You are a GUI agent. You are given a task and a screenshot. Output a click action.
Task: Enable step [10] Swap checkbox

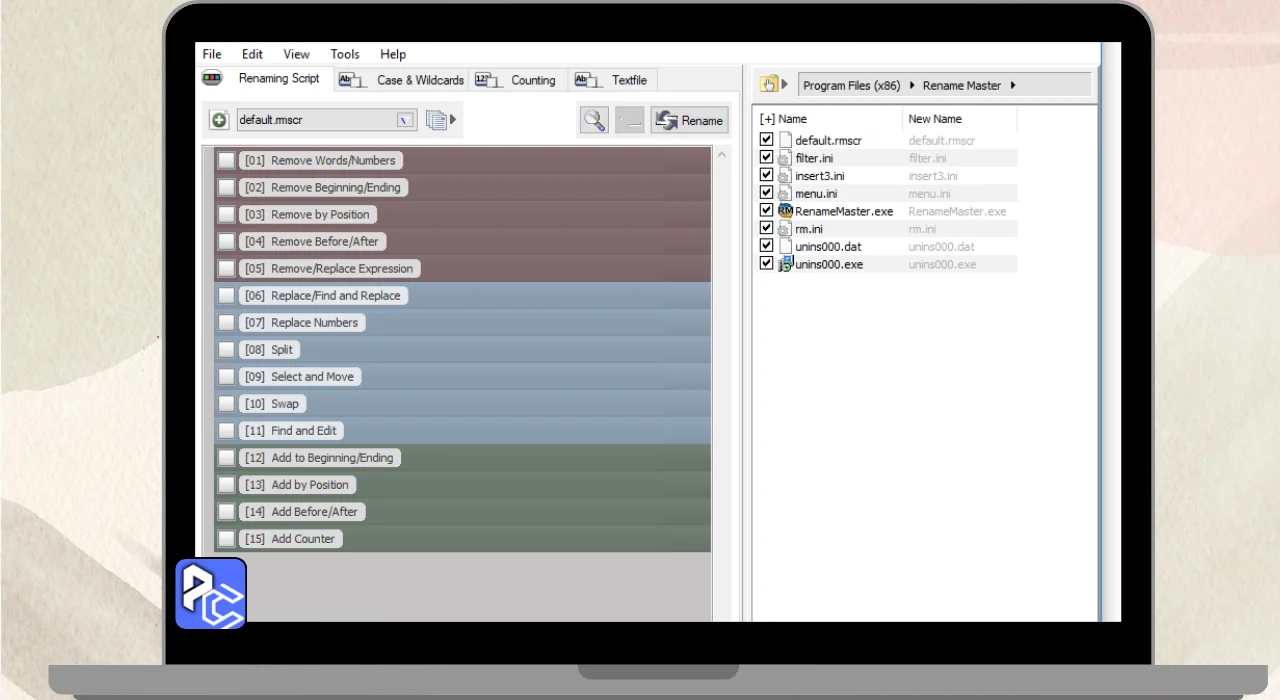coord(227,404)
